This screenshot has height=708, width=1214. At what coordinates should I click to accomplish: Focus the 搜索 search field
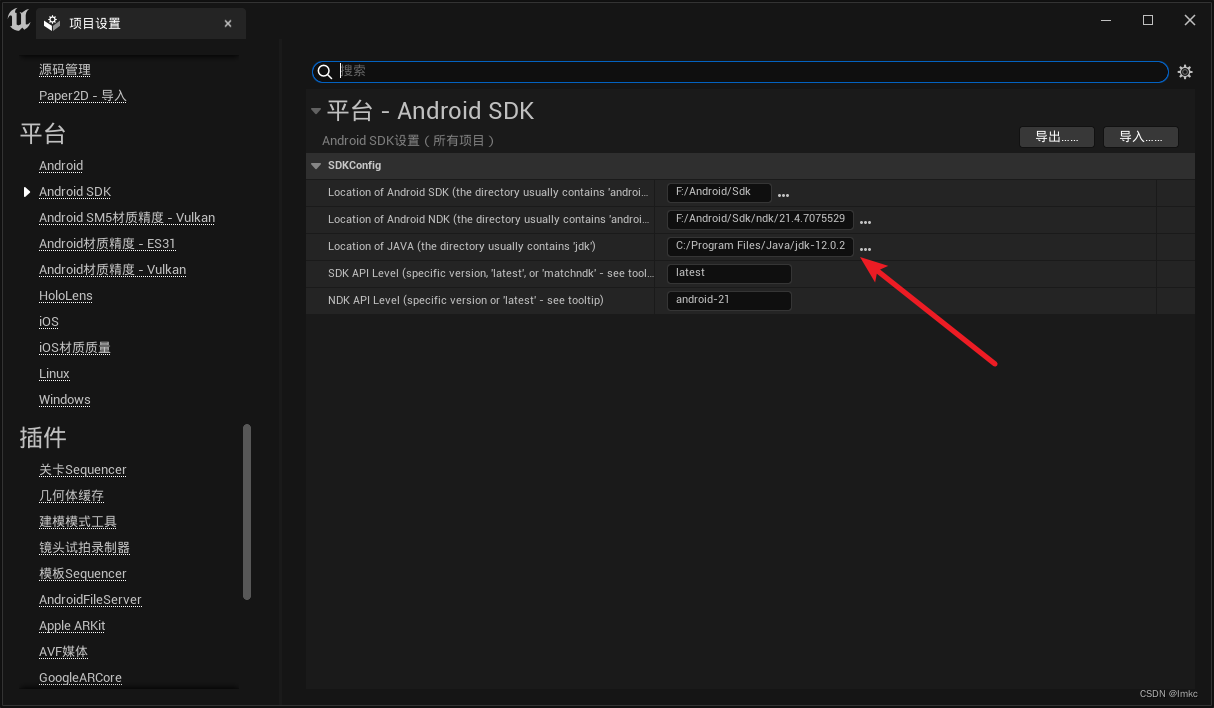pyautogui.click(x=740, y=71)
